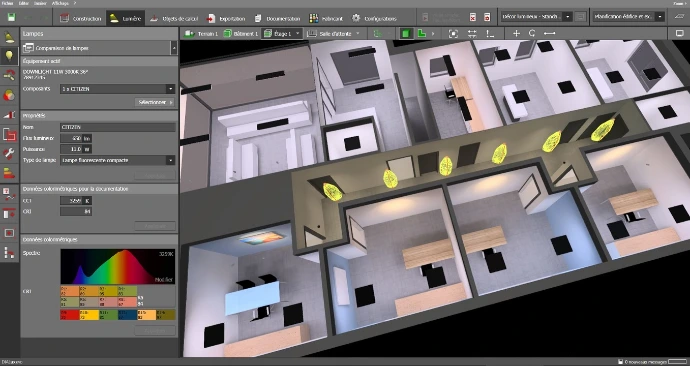Select the yellow lamp bulb sidebar icon

(9, 56)
